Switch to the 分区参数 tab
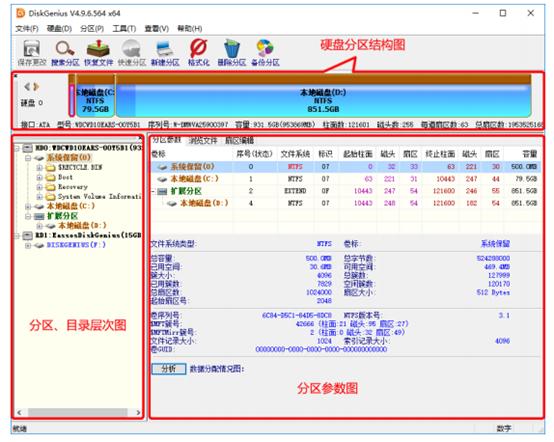 (167, 140)
